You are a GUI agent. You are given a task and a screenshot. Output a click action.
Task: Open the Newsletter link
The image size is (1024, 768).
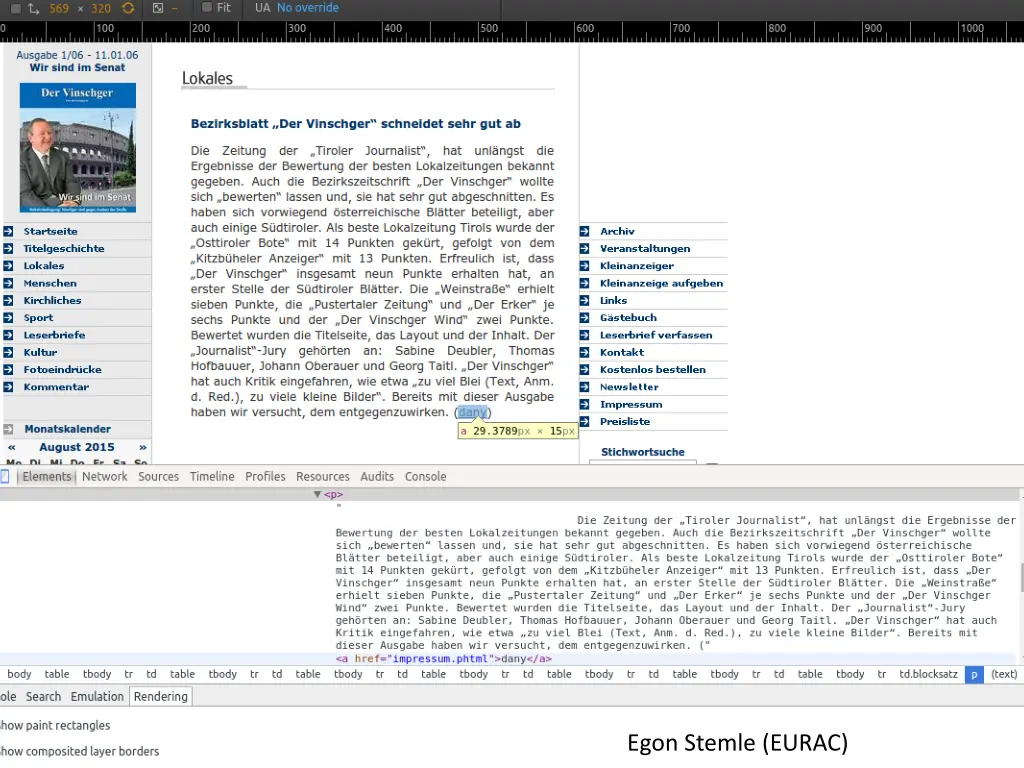629,387
